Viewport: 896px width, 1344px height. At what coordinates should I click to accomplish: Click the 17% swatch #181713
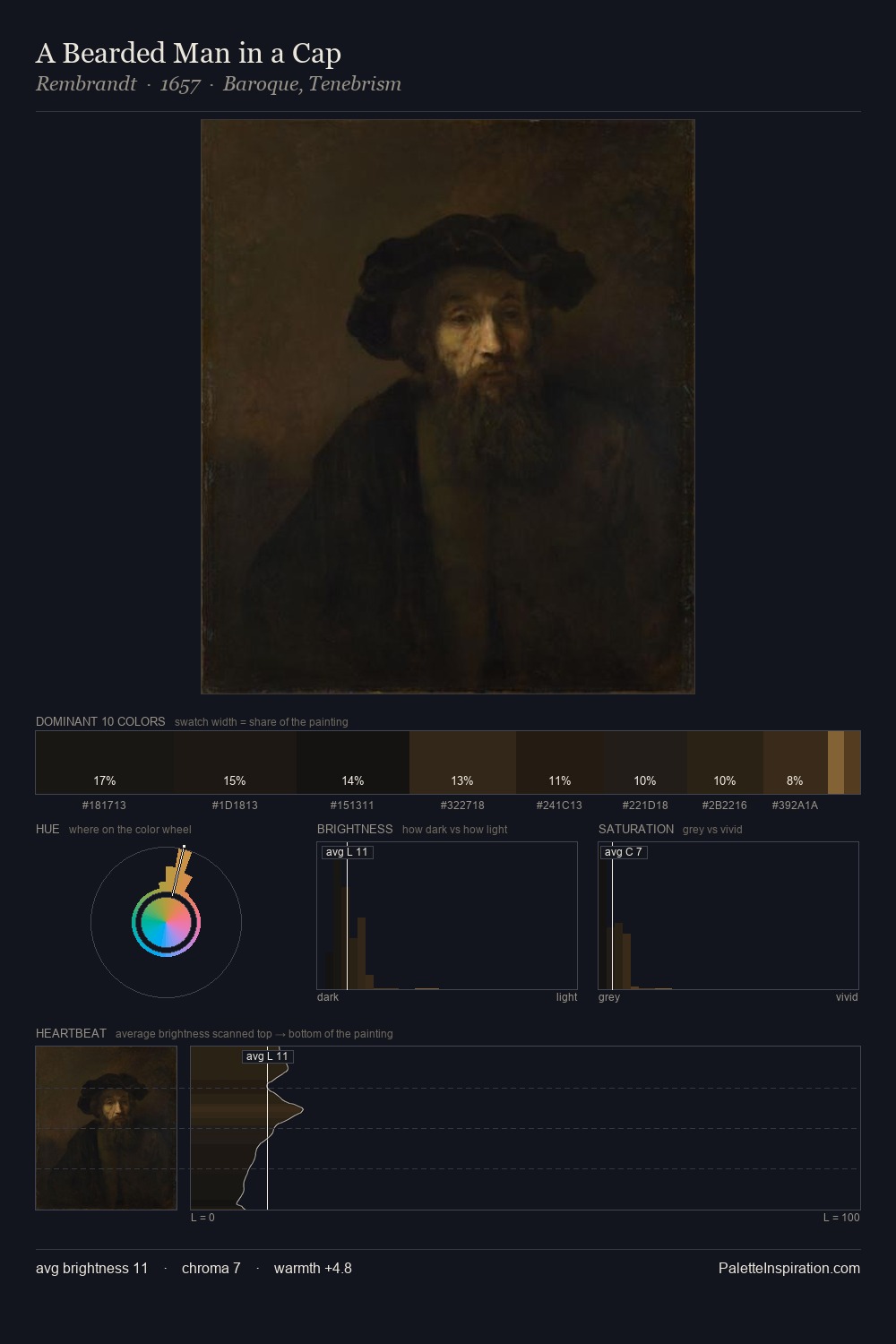coord(105,762)
